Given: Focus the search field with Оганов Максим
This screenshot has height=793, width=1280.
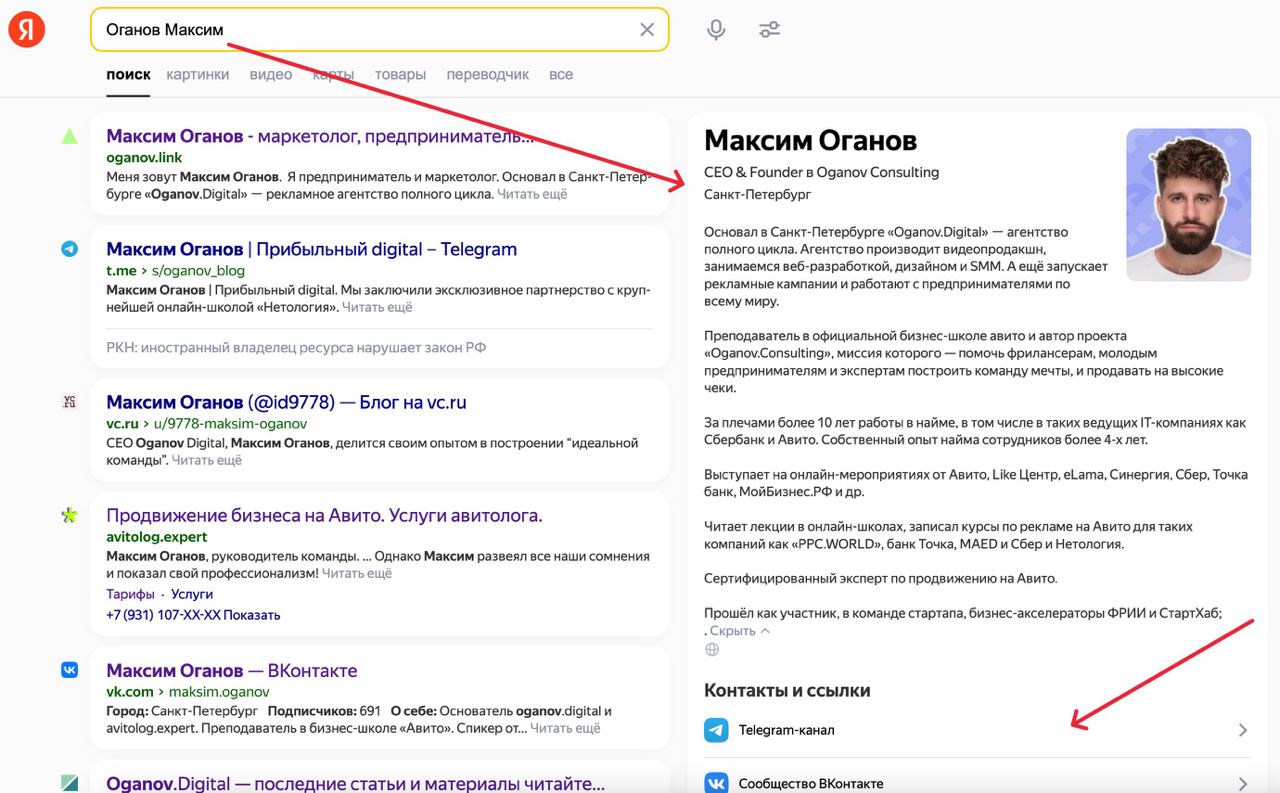Looking at the screenshot, I should pos(380,30).
